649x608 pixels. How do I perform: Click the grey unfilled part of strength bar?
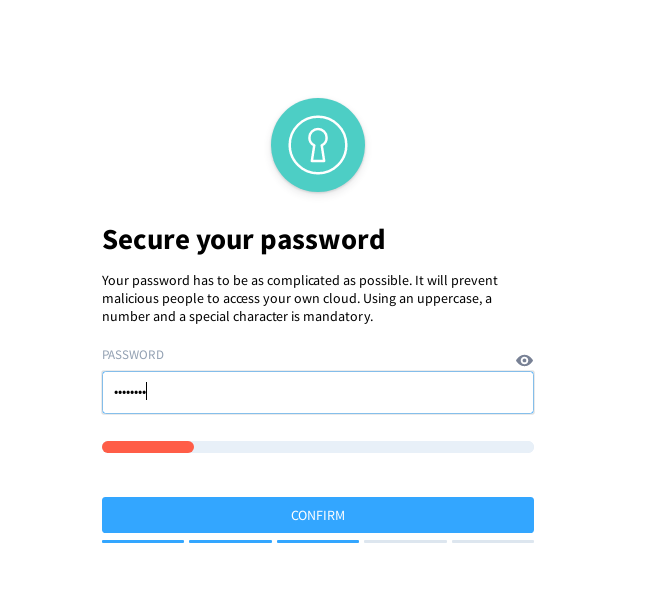pos(364,447)
